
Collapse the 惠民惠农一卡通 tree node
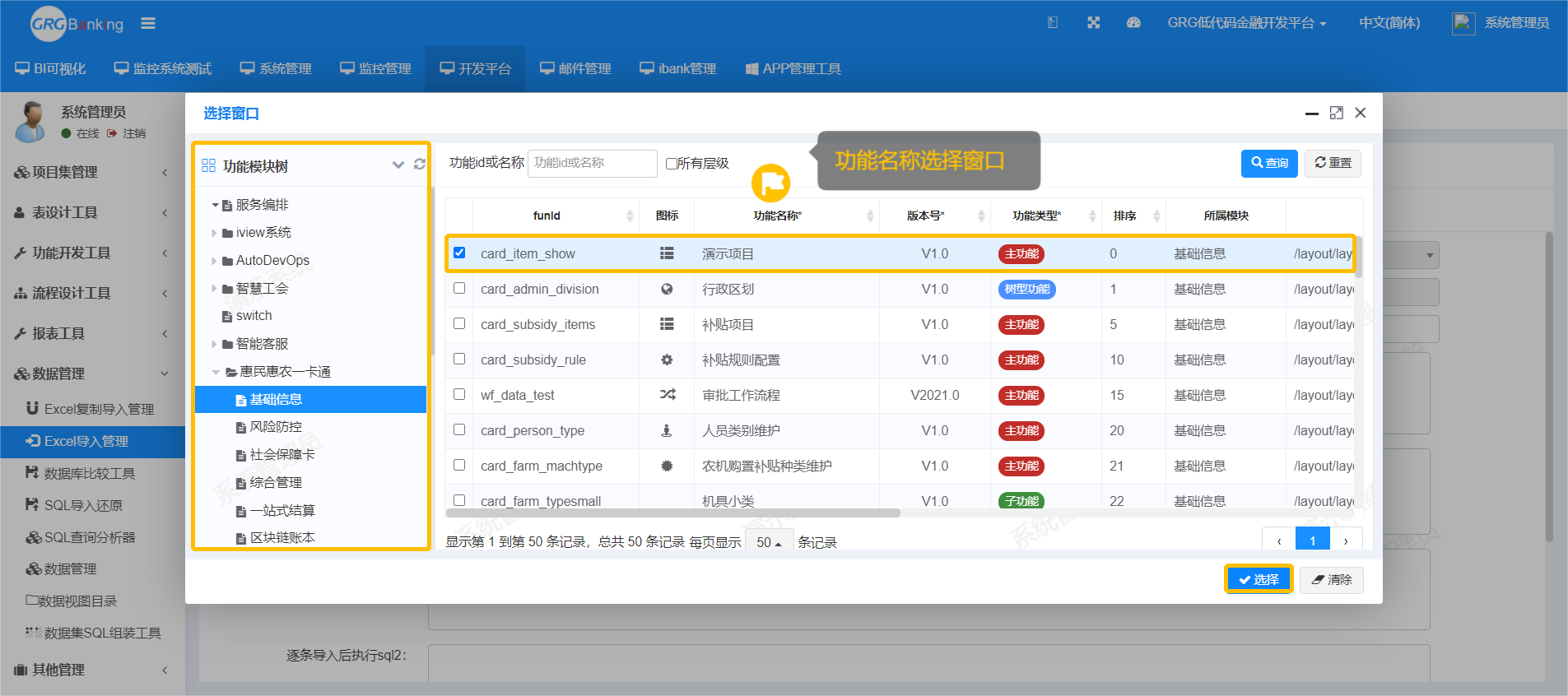[216, 372]
